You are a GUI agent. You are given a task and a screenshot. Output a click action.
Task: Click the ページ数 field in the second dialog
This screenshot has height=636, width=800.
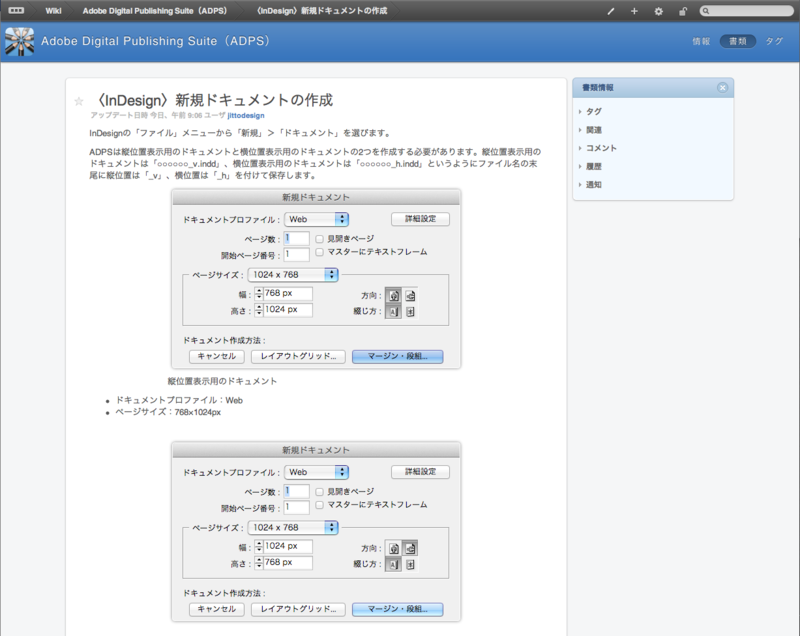pyautogui.click(x=296, y=491)
